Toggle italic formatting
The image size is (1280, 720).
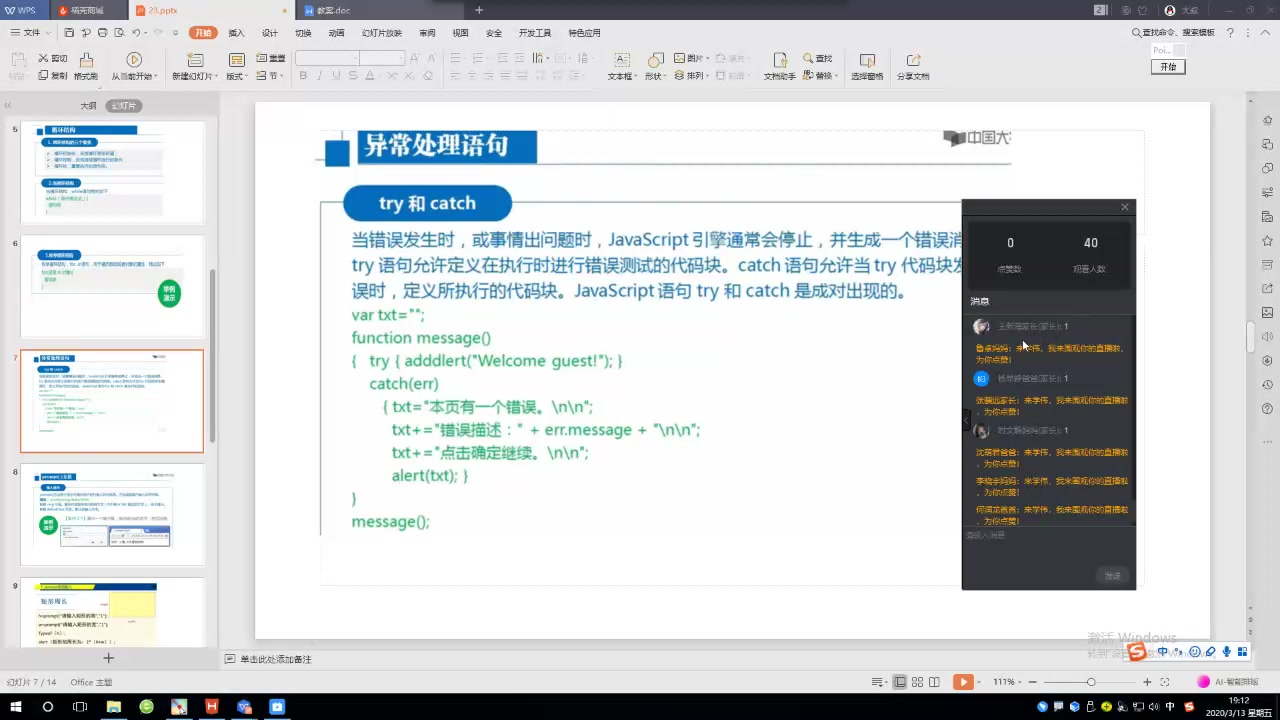pyautogui.click(x=319, y=76)
